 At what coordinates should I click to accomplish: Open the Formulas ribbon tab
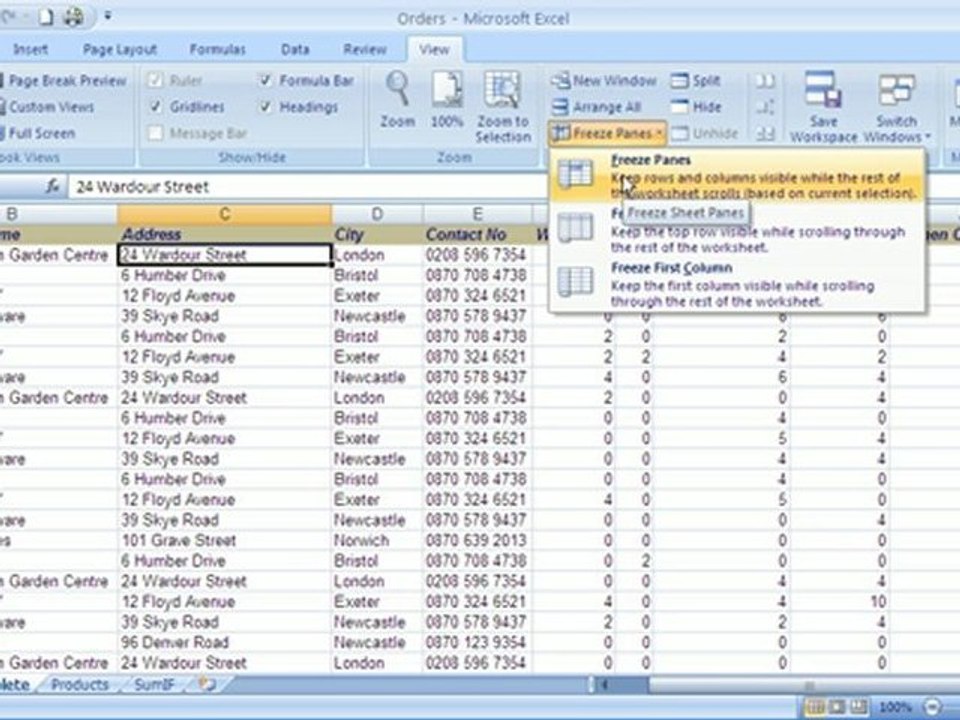tap(217, 49)
